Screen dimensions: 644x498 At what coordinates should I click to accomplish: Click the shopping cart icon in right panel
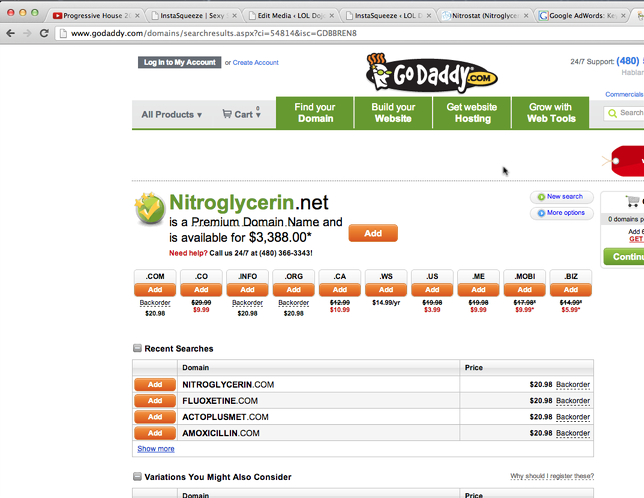coord(634,201)
